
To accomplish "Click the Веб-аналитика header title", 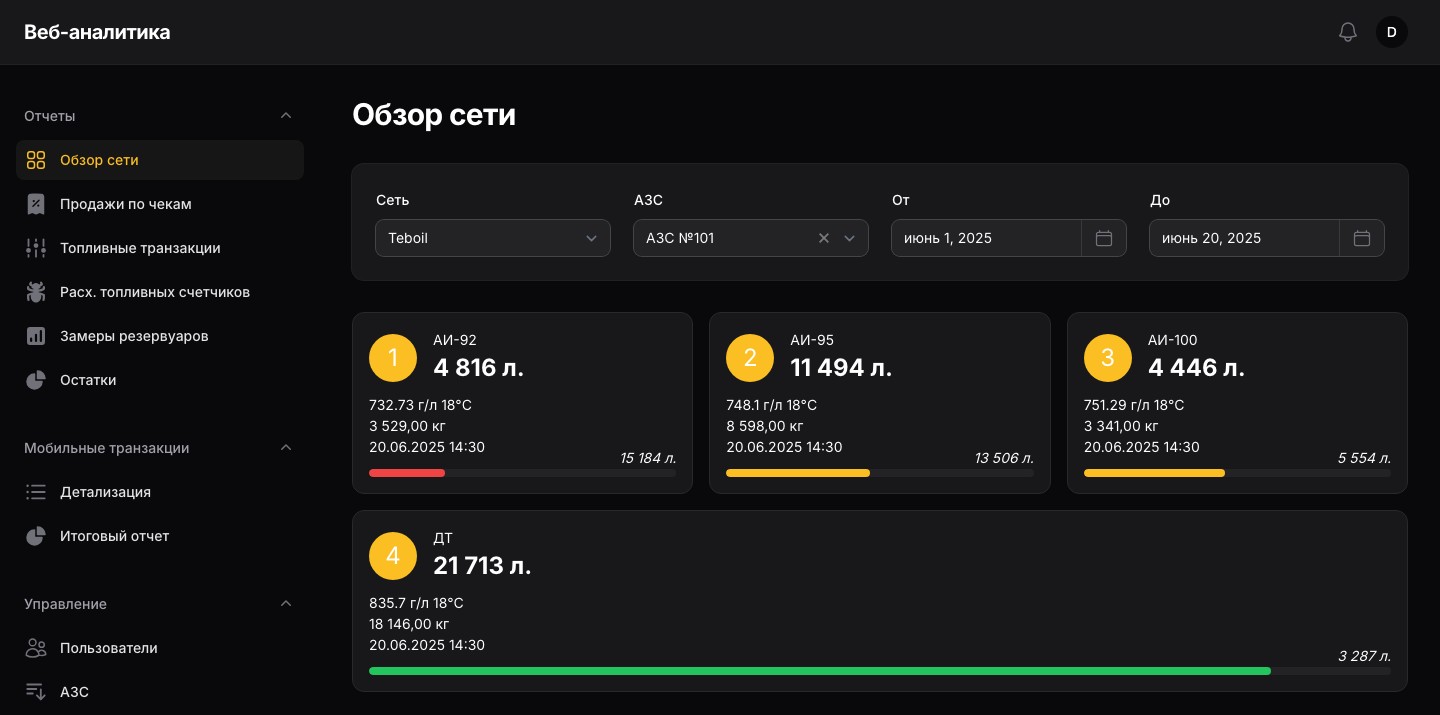I will [x=97, y=32].
